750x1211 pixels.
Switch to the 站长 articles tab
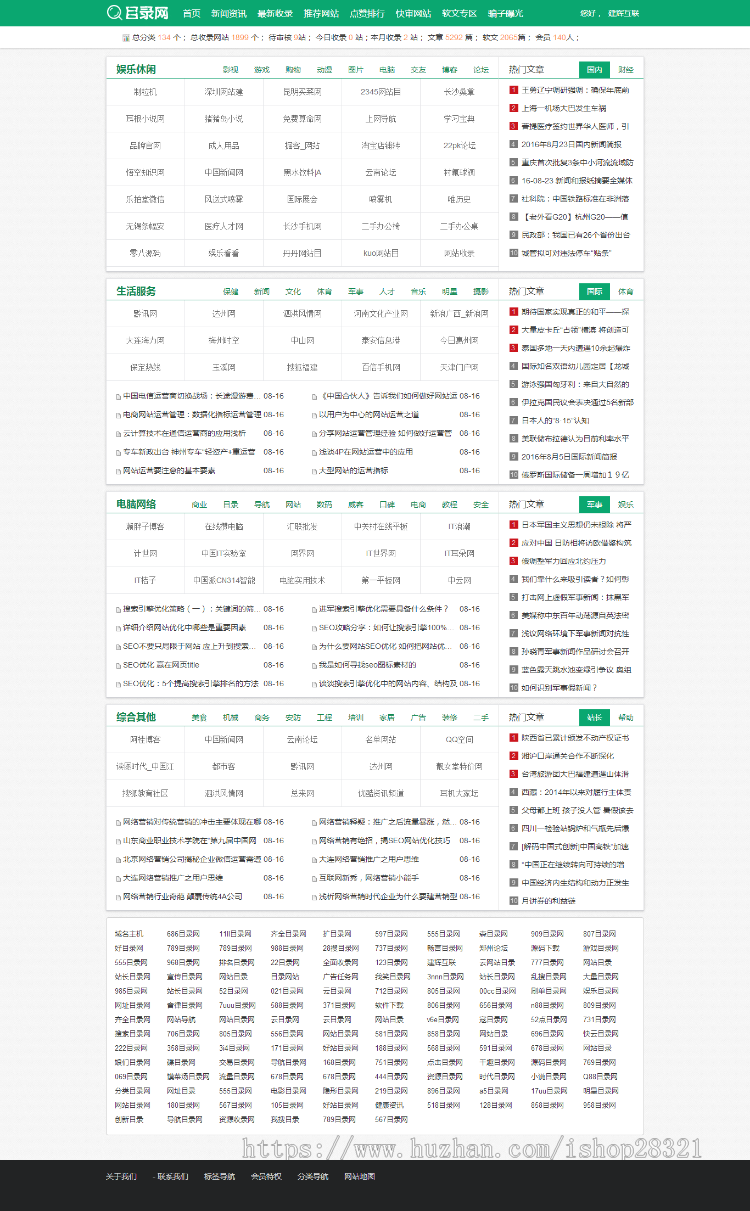coord(594,717)
